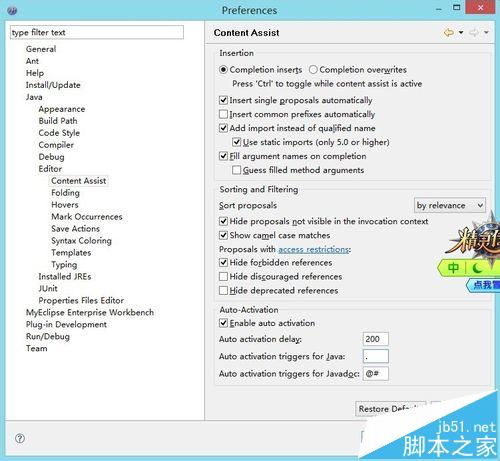Viewport: 500px width, 461px height.
Task: Select MyEclipse Enterprise Workbench node
Action: tap(90, 312)
